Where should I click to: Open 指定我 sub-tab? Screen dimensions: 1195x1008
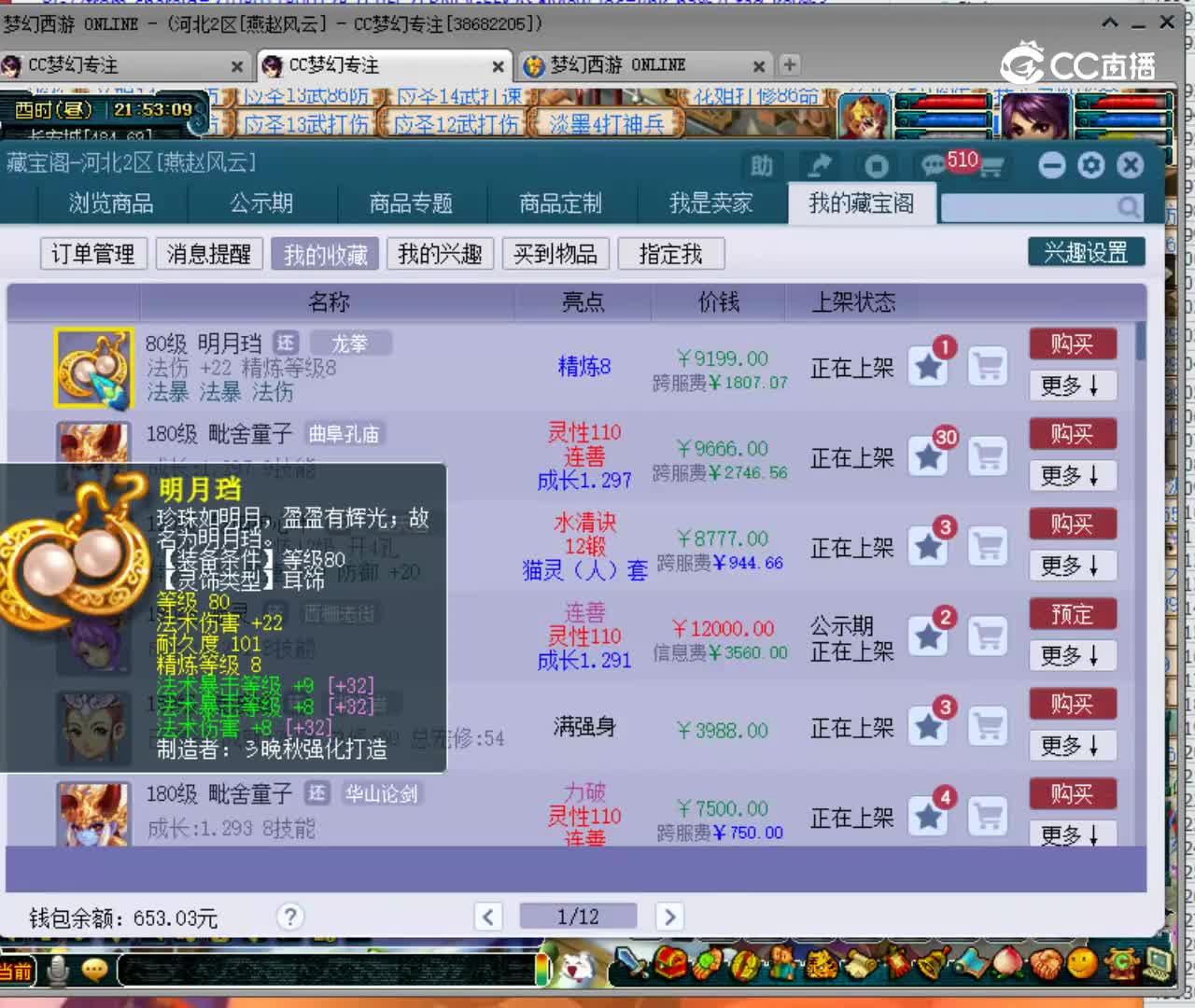tap(671, 254)
